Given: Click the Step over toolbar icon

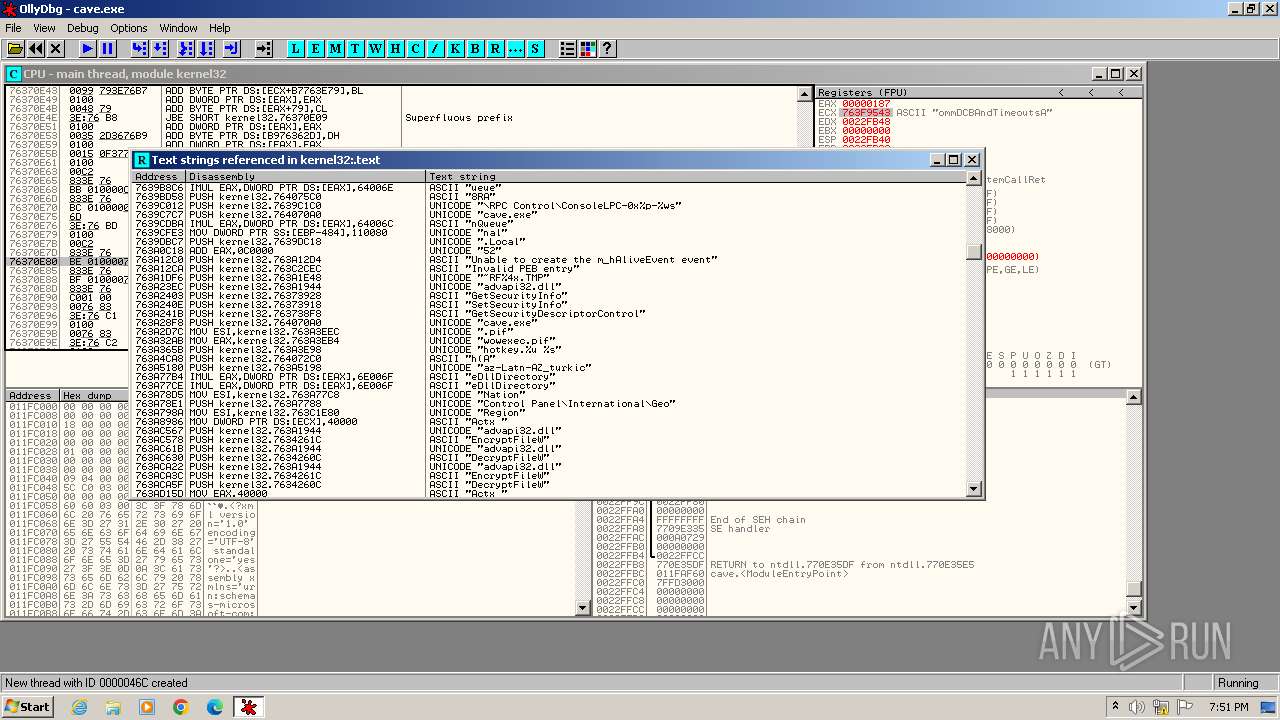Looking at the screenshot, I should tap(160, 48).
